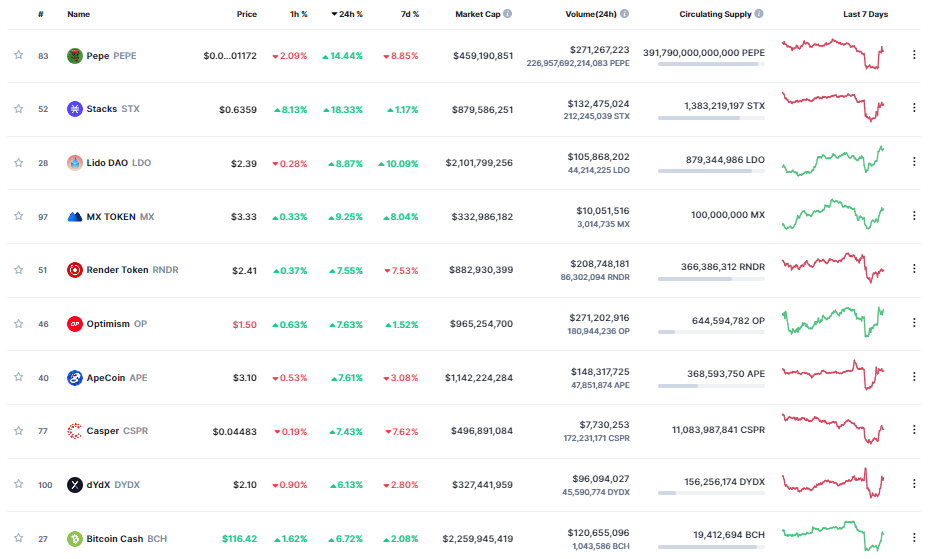Viewport: 936px width, 559px height.
Task: Sort by the Price column header
Action: (247, 14)
